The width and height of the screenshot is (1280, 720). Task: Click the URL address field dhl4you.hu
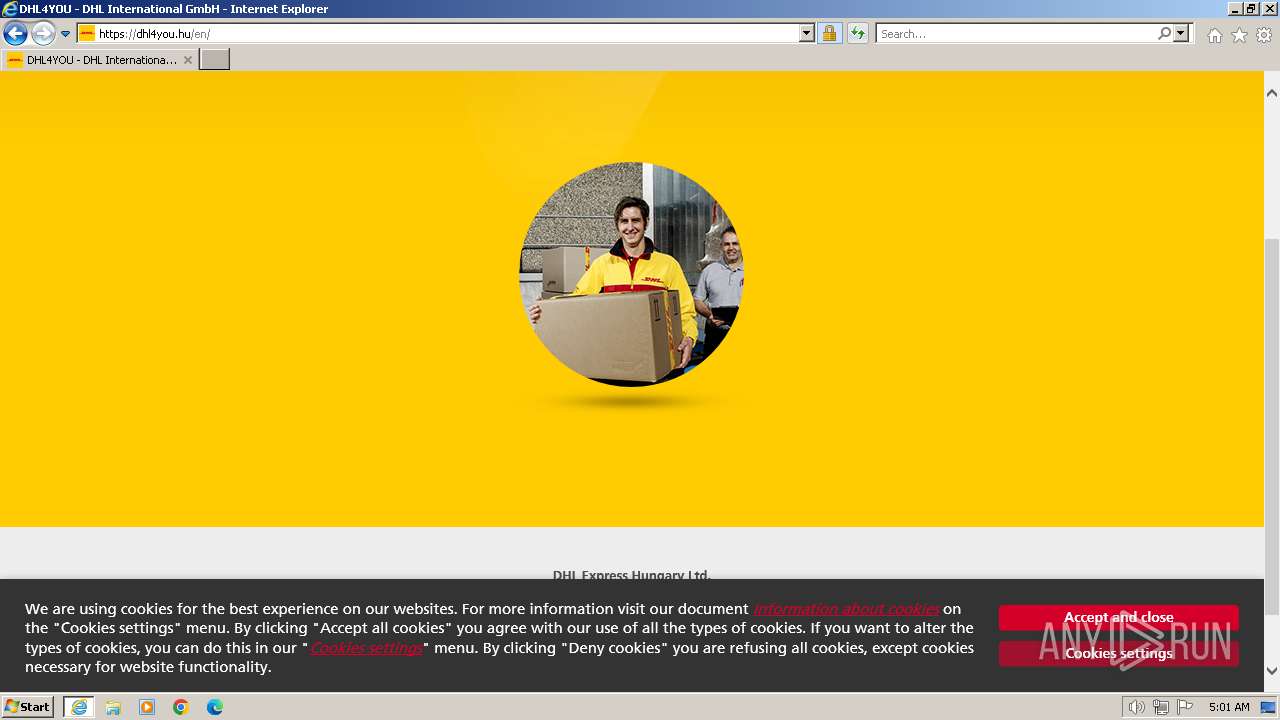coord(447,33)
